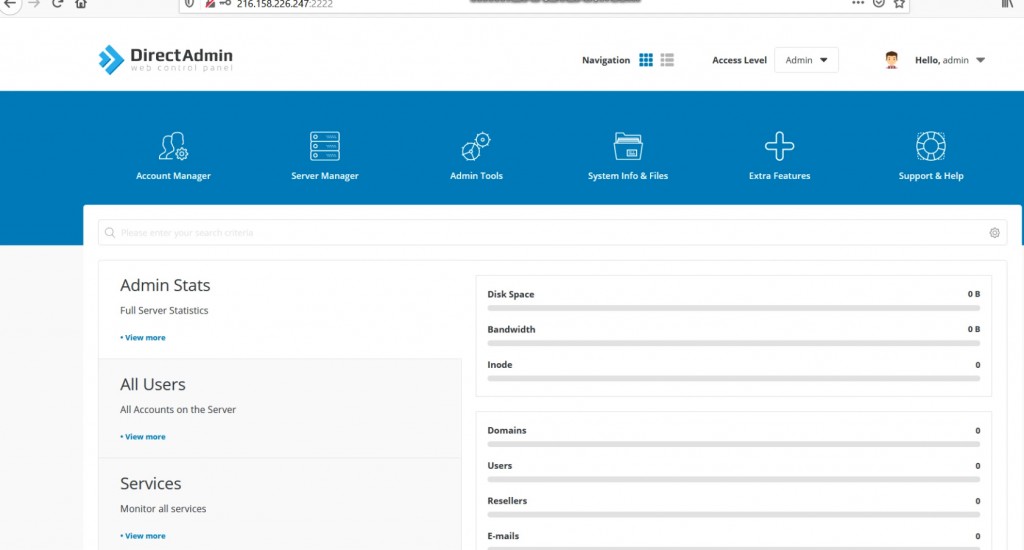The image size is (1024, 550).
Task: Switch navigation to list view icon
Action: tap(667, 60)
